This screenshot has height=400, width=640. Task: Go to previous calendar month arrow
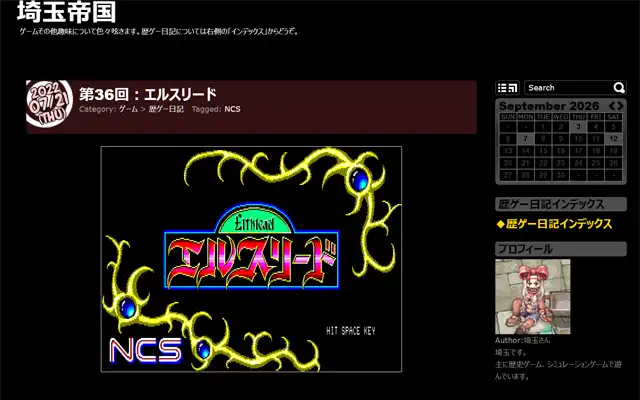(x=612, y=106)
